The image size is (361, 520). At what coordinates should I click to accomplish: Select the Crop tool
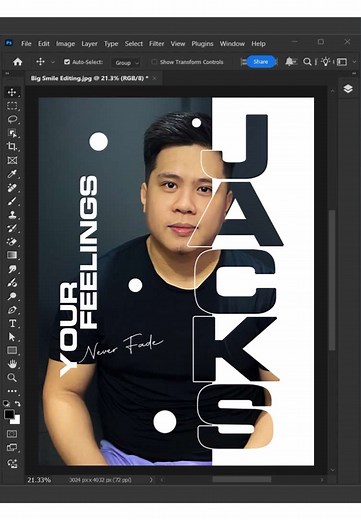pos(12,146)
